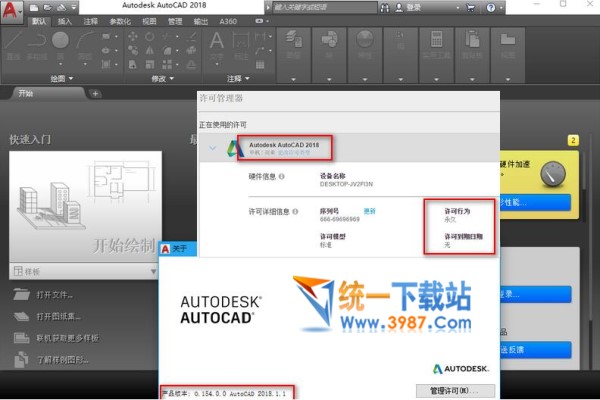Select the Circle tool in the Draw panel
The height and width of the screenshot is (400, 600).
click(60, 42)
